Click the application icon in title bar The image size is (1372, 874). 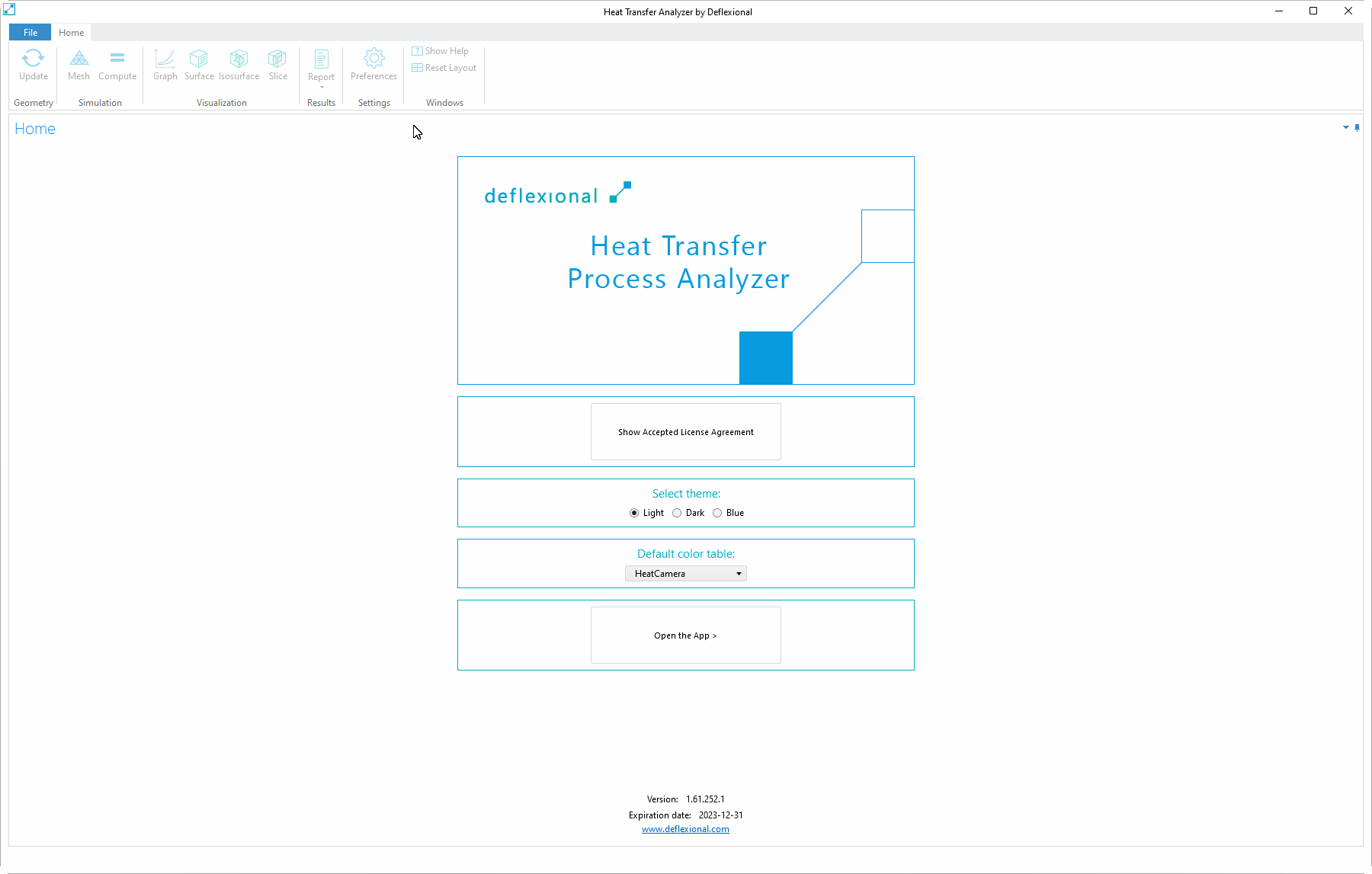9,10
